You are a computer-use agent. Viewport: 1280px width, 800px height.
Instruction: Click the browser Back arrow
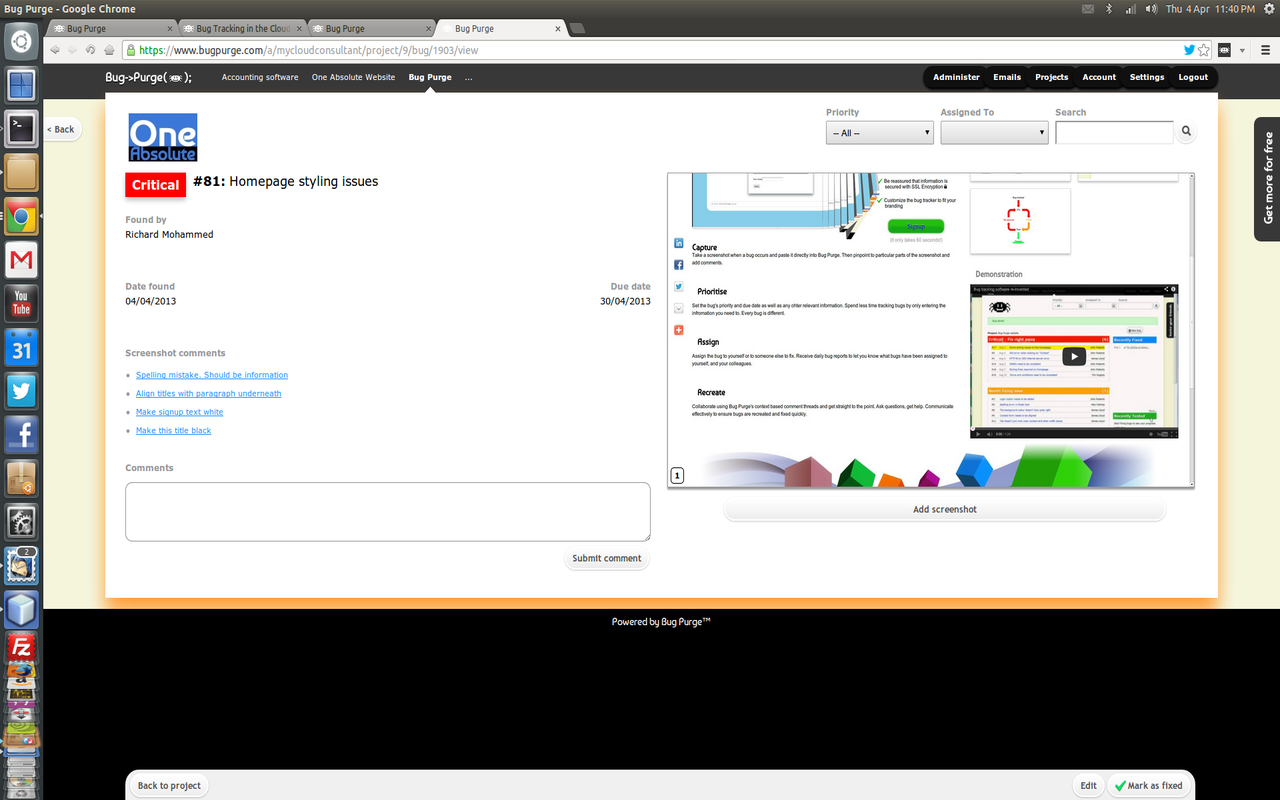pos(55,50)
